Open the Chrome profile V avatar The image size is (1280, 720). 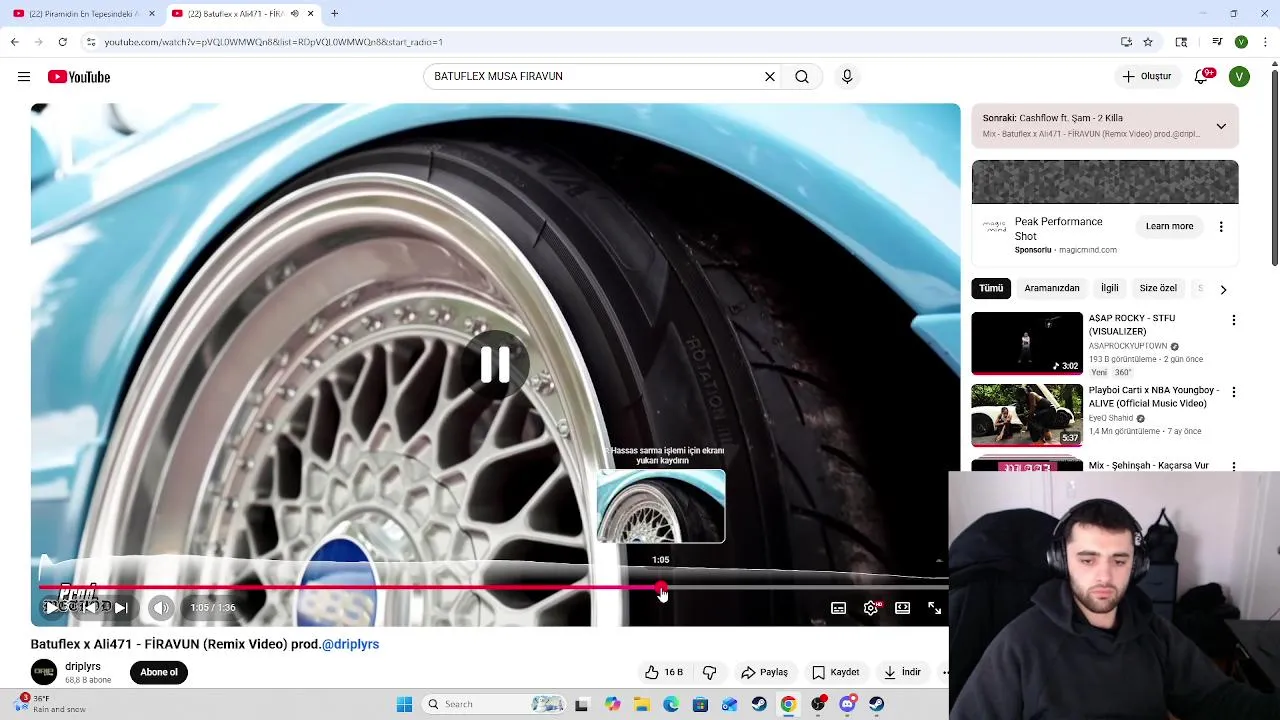click(1241, 42)
